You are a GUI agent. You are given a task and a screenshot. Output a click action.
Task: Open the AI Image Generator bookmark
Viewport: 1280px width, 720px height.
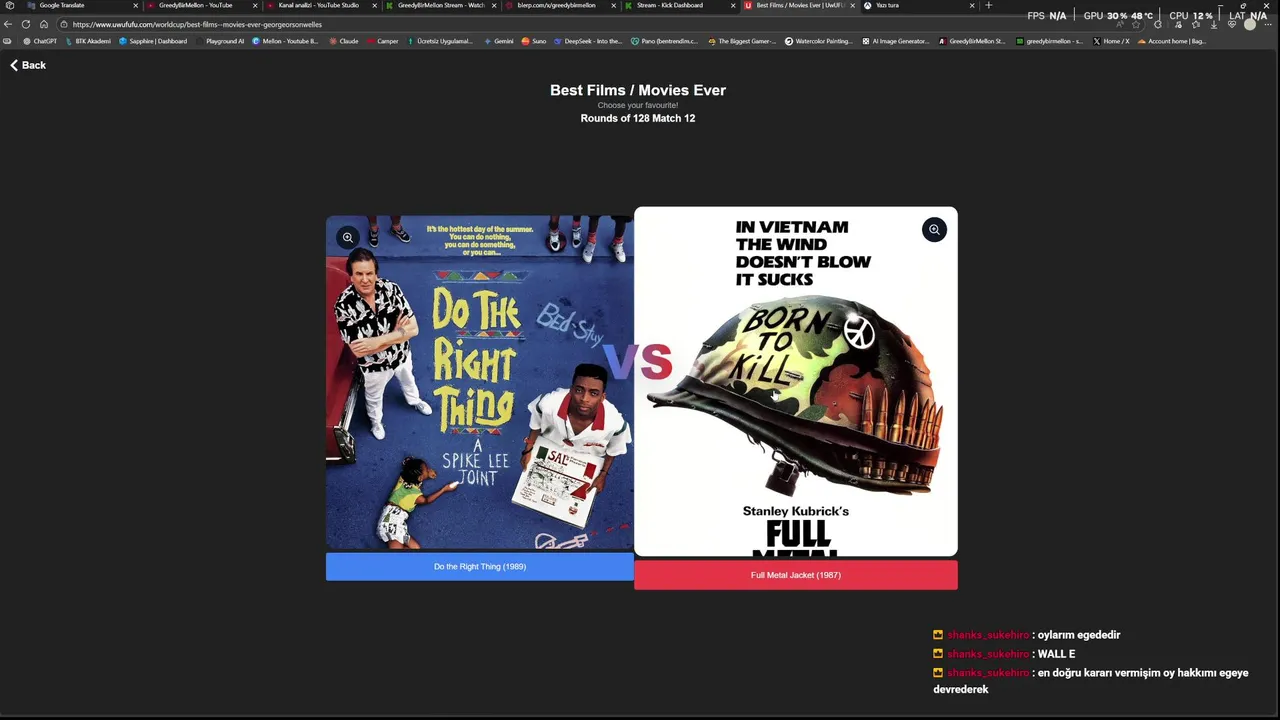tap(896, 41)
